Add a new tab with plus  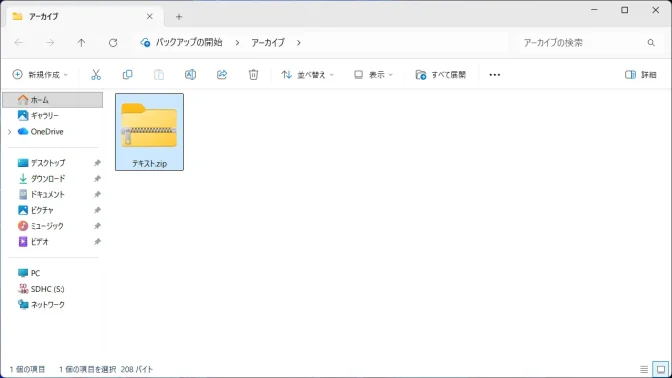pos(179,17)
